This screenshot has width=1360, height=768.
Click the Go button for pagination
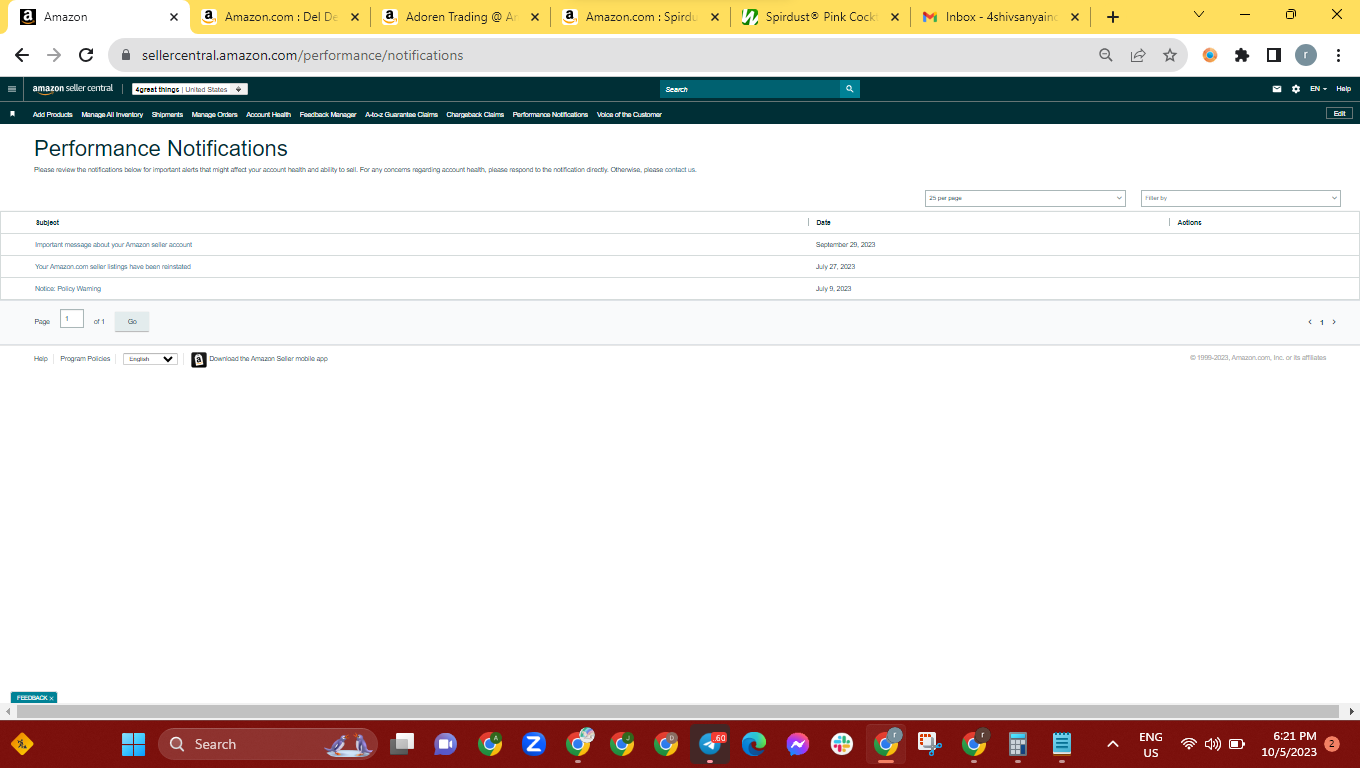[132, 321]
